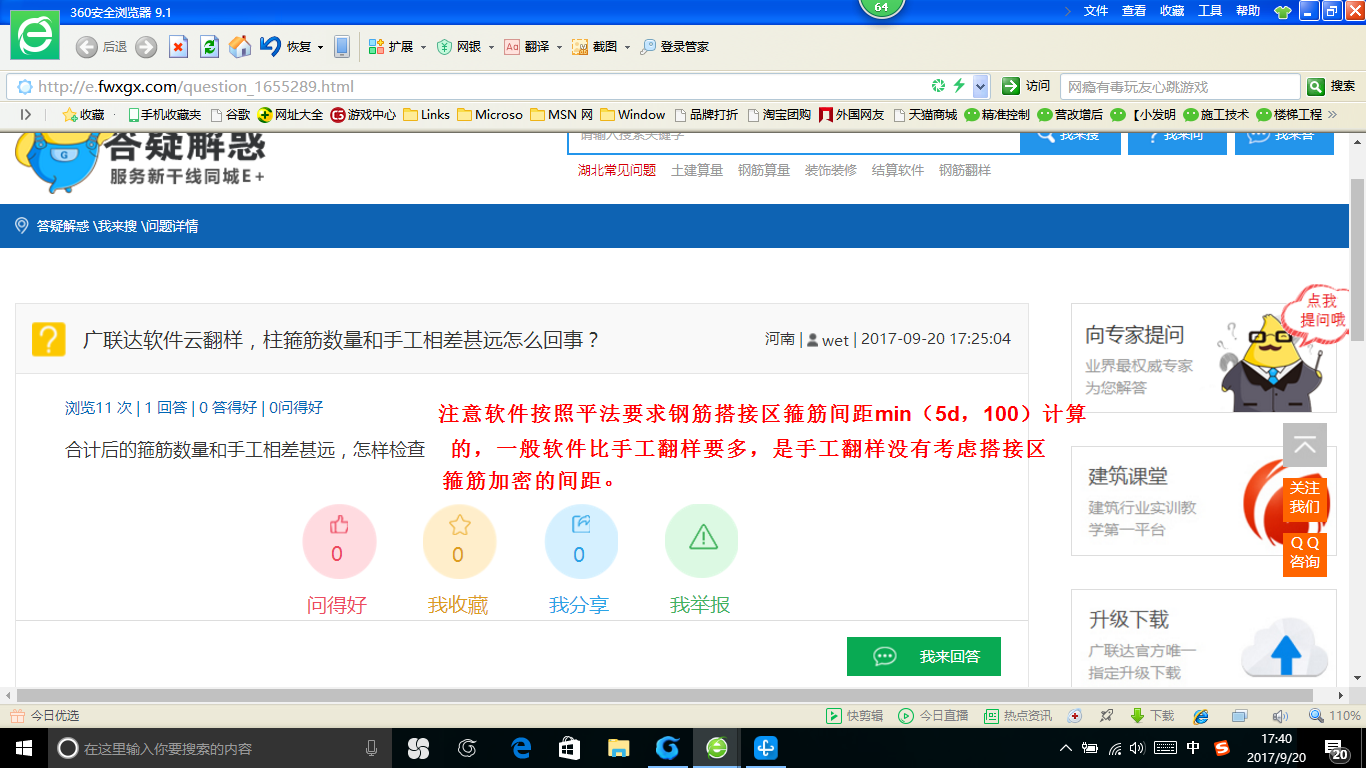Open the 查看 menu
Screen dimensions: 1366x768
[x=1134, y=10]
